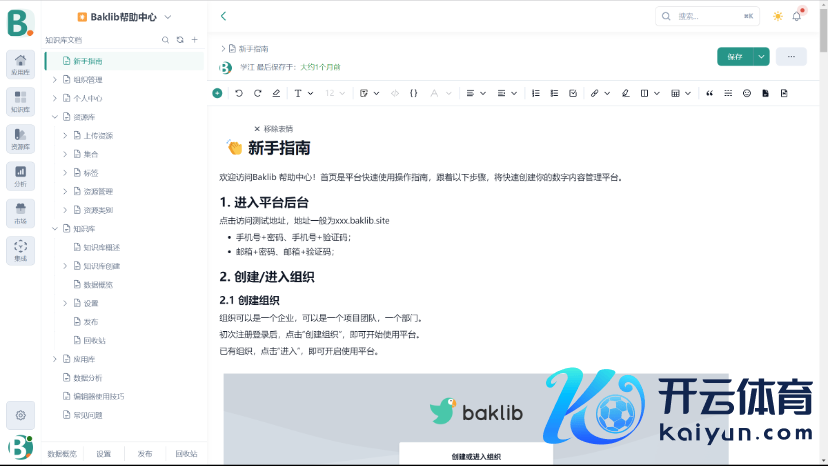Viewport: 828px width, 466px height.
Task: Open dropdown arrow beside 保存 button
Action: coord(762,57)
